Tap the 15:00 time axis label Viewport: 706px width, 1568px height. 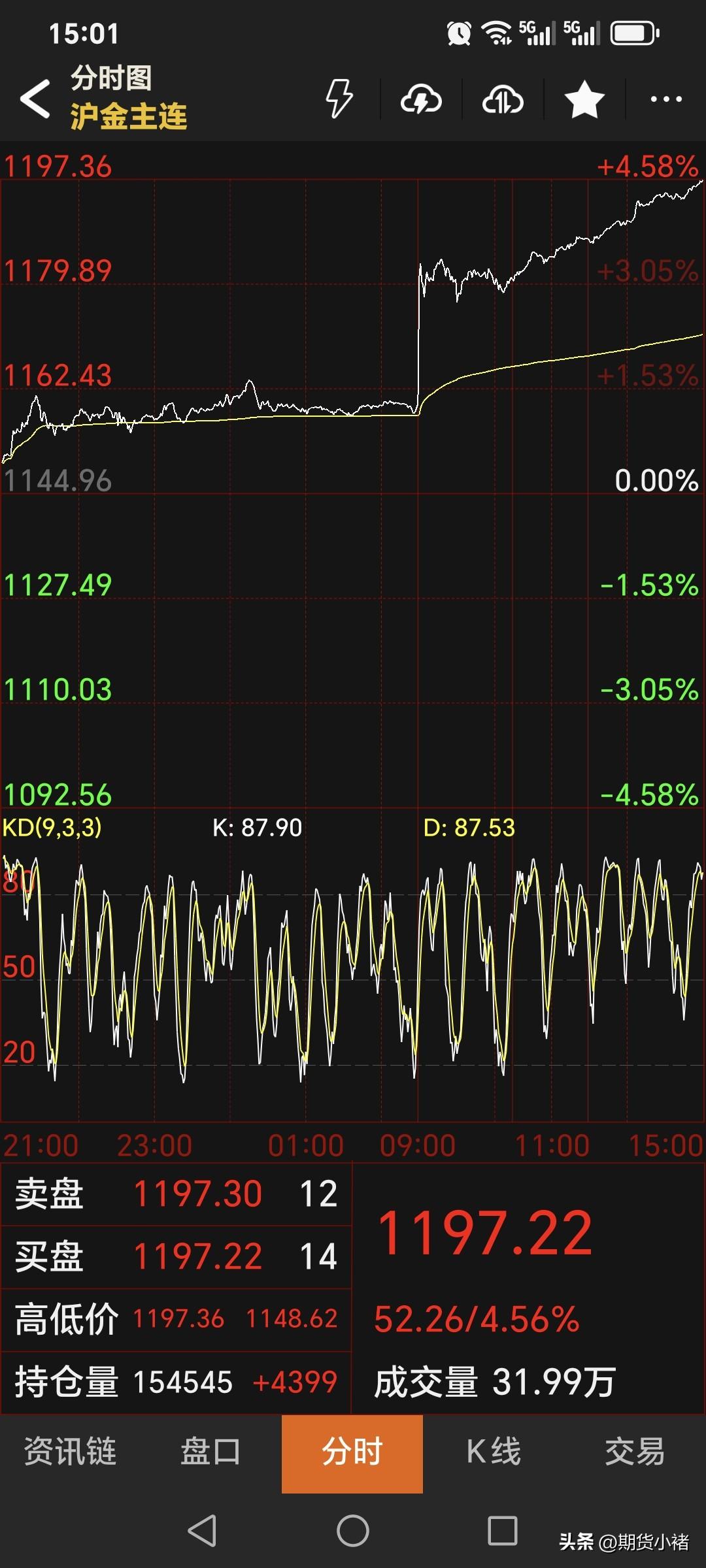tap(665, 1145)
